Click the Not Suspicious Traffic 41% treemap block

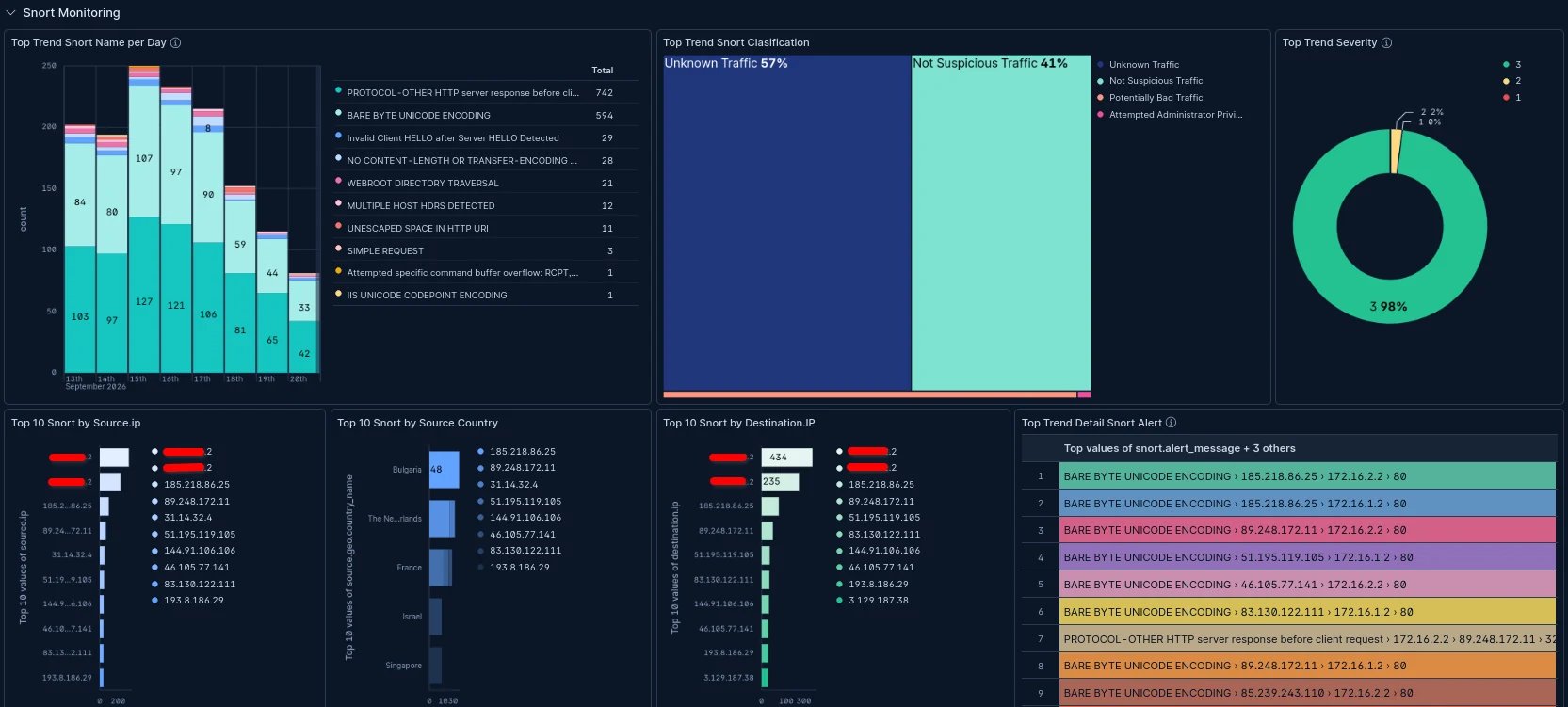1001,222
